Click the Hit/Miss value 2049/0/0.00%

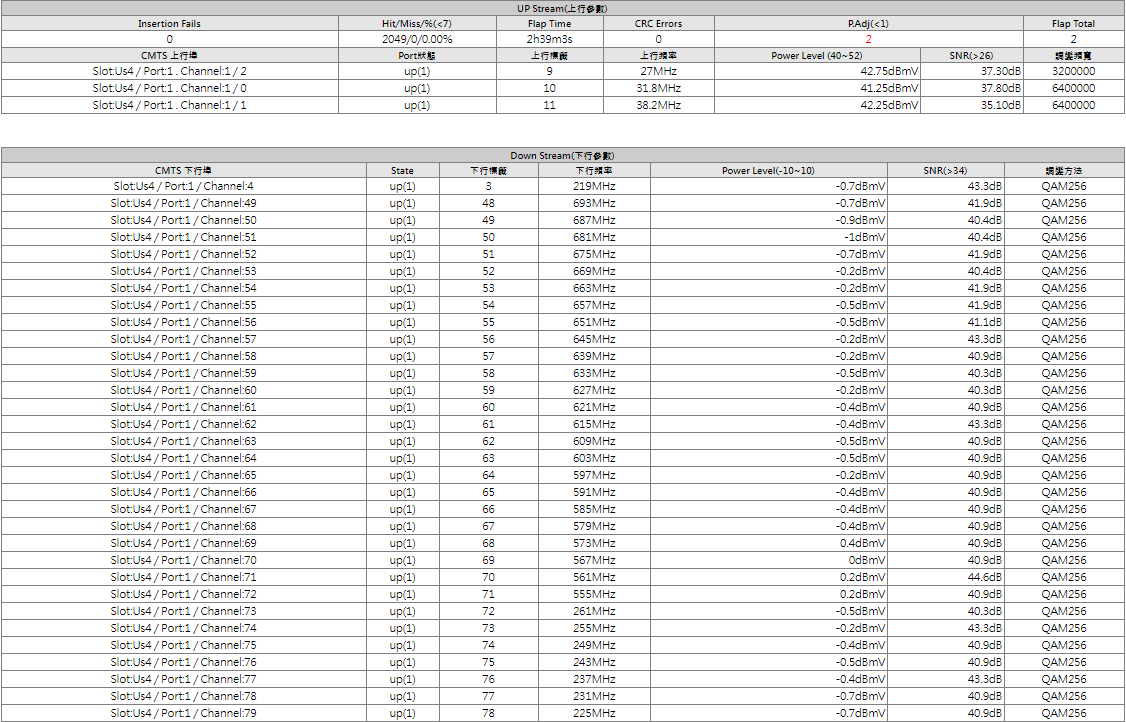tap(417, 39)
